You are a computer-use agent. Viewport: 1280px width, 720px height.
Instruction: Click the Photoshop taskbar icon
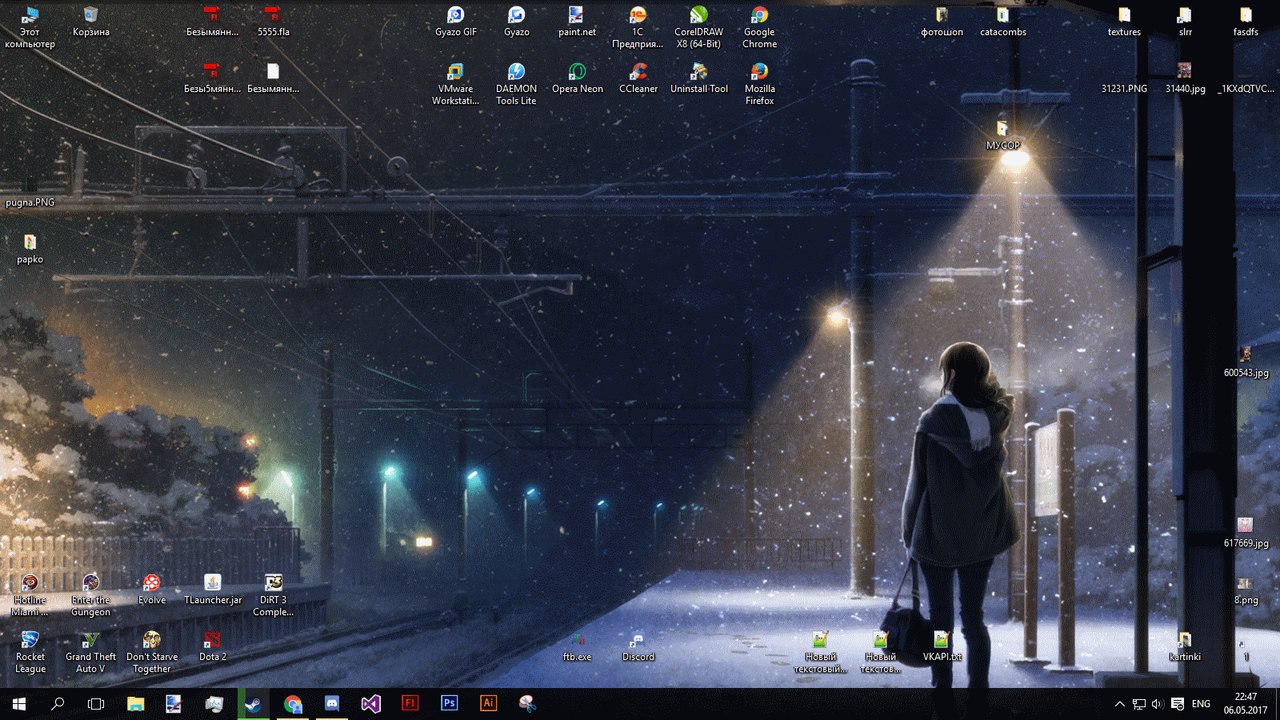(449, 704)
